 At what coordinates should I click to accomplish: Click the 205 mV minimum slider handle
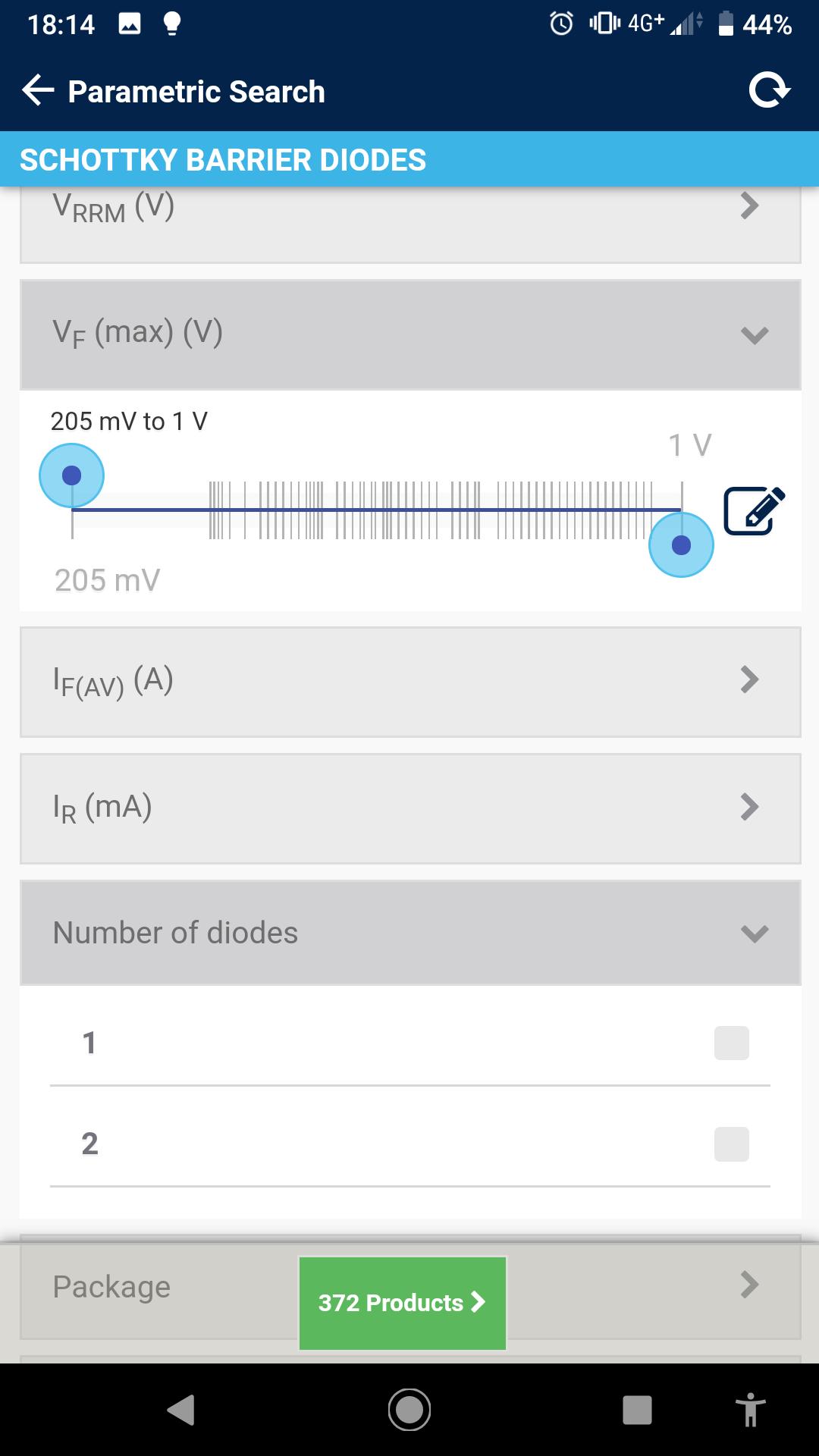pos(71,475)
